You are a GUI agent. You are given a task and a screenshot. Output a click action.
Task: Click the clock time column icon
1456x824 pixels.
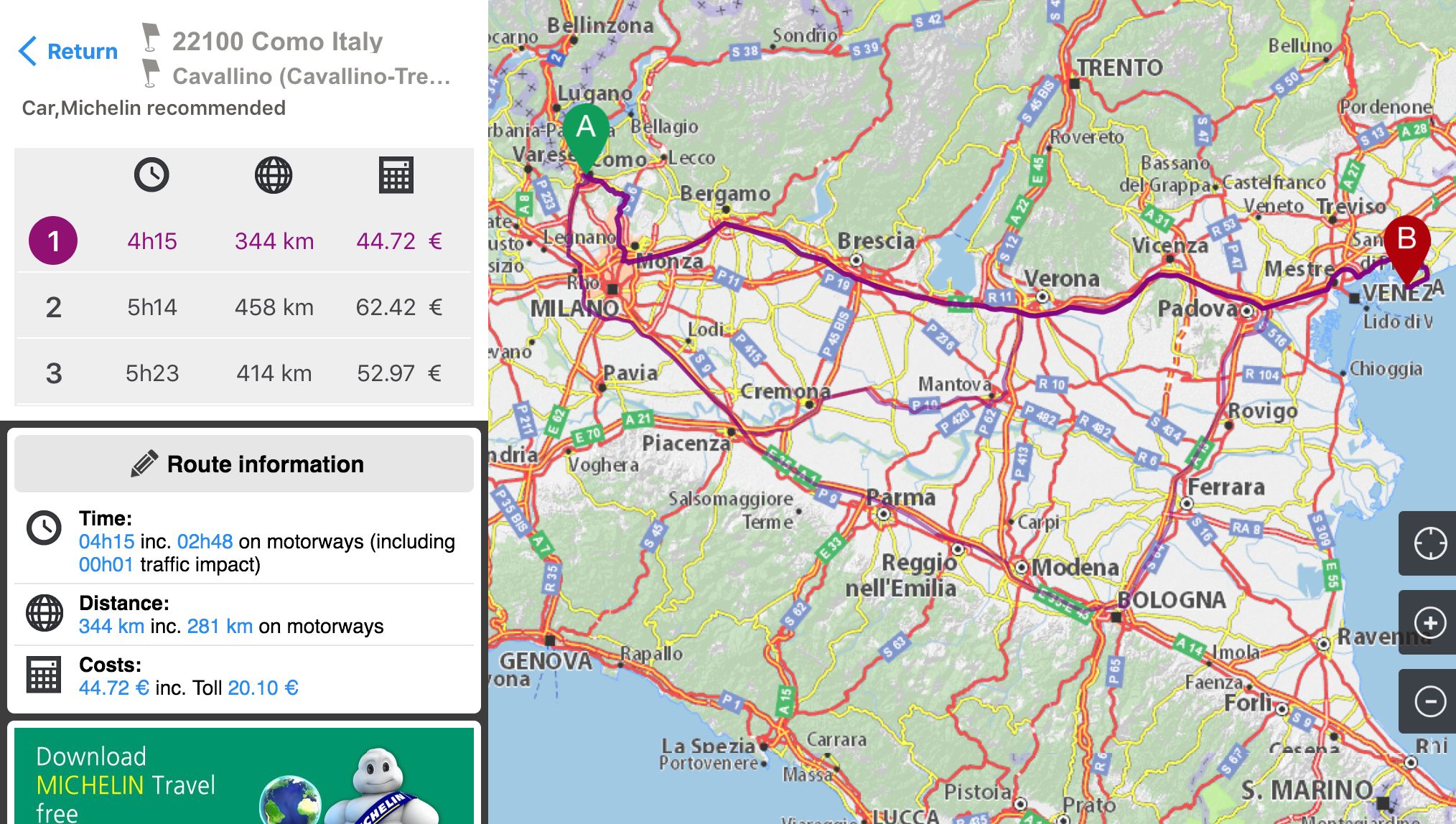(x=151, y=175)
